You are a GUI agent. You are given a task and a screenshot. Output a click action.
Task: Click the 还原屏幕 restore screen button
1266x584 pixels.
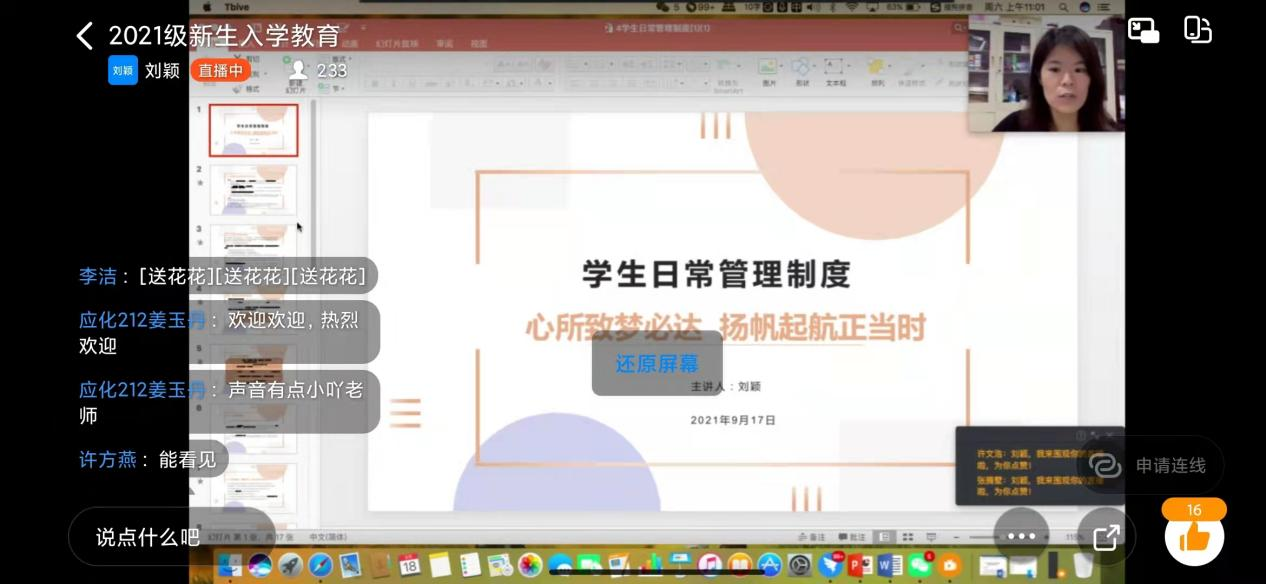point(656,364)
